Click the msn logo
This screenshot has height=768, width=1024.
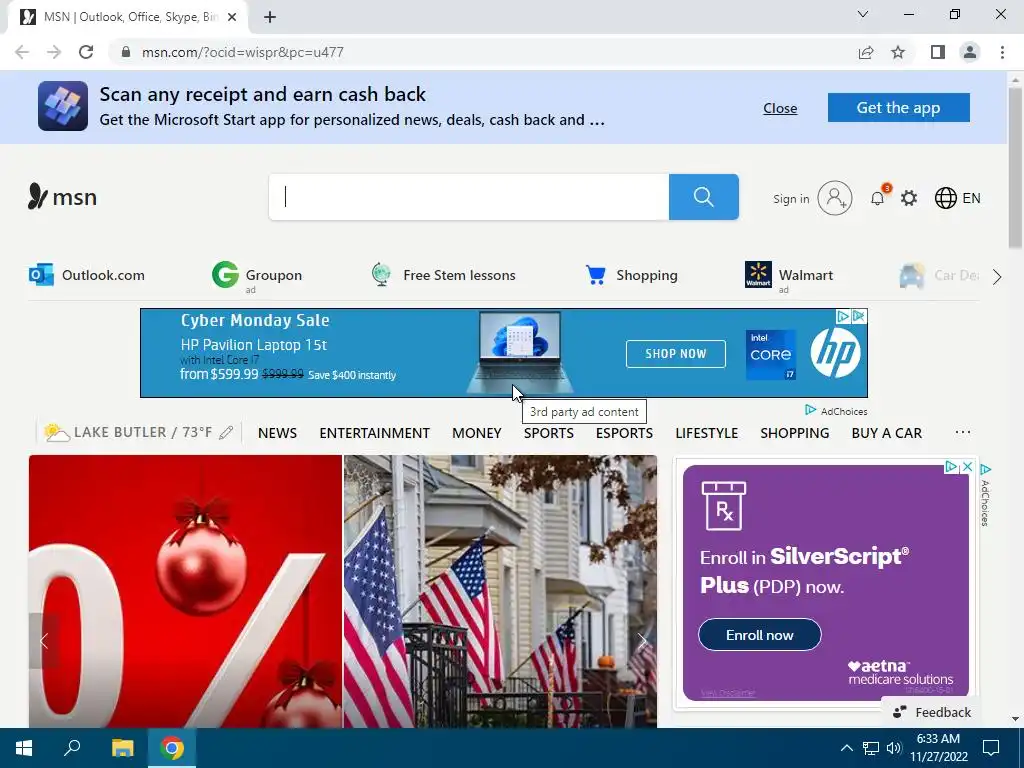pyautogui.click(x=62, y=197)
